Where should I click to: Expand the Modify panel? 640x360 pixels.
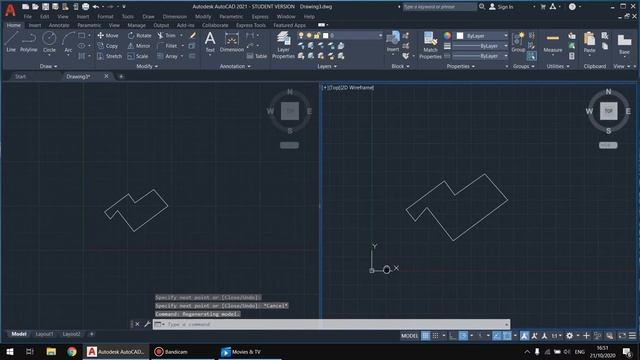(147, 66)
